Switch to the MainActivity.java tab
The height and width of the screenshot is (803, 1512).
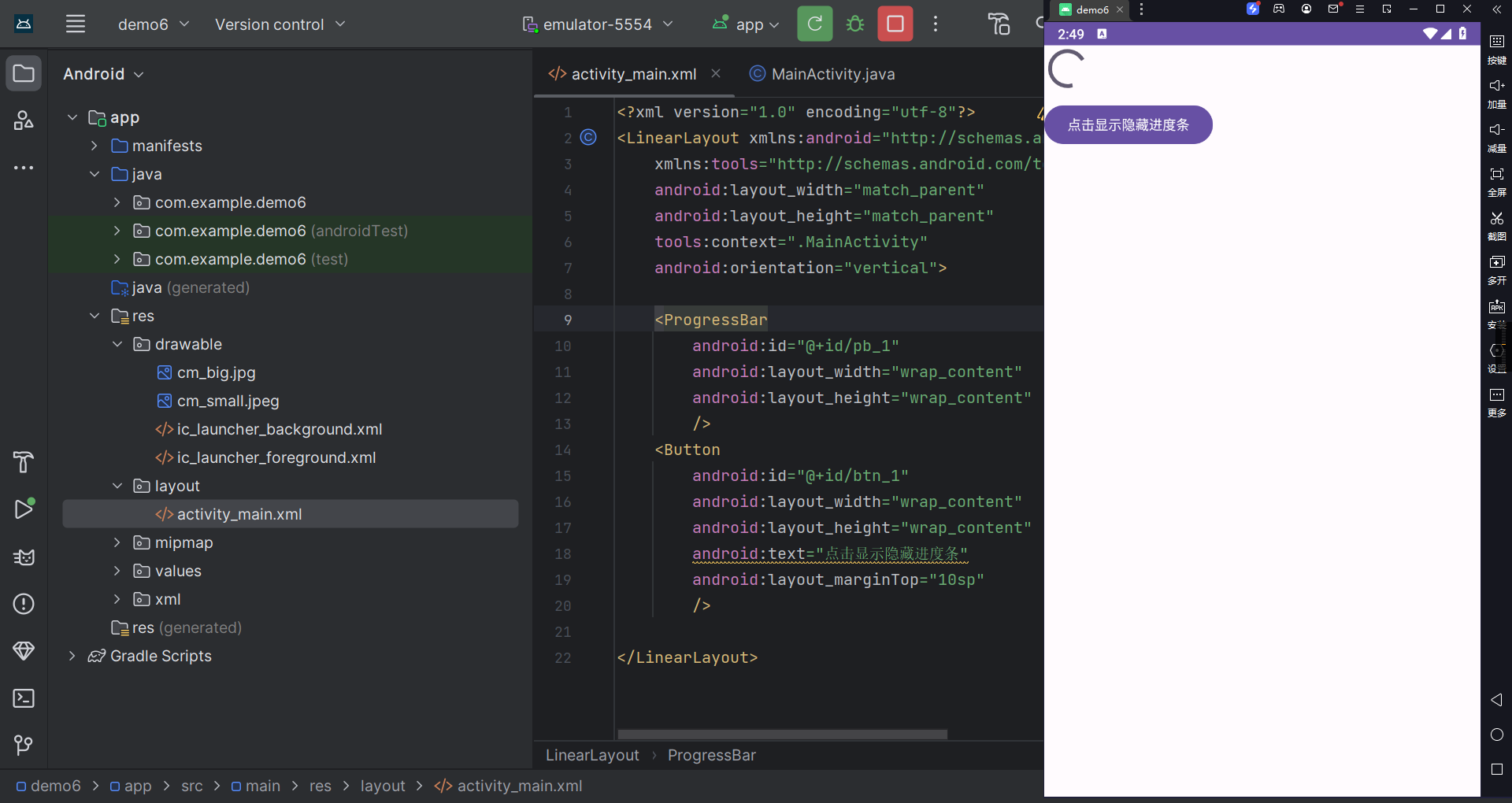coord(823,74)
